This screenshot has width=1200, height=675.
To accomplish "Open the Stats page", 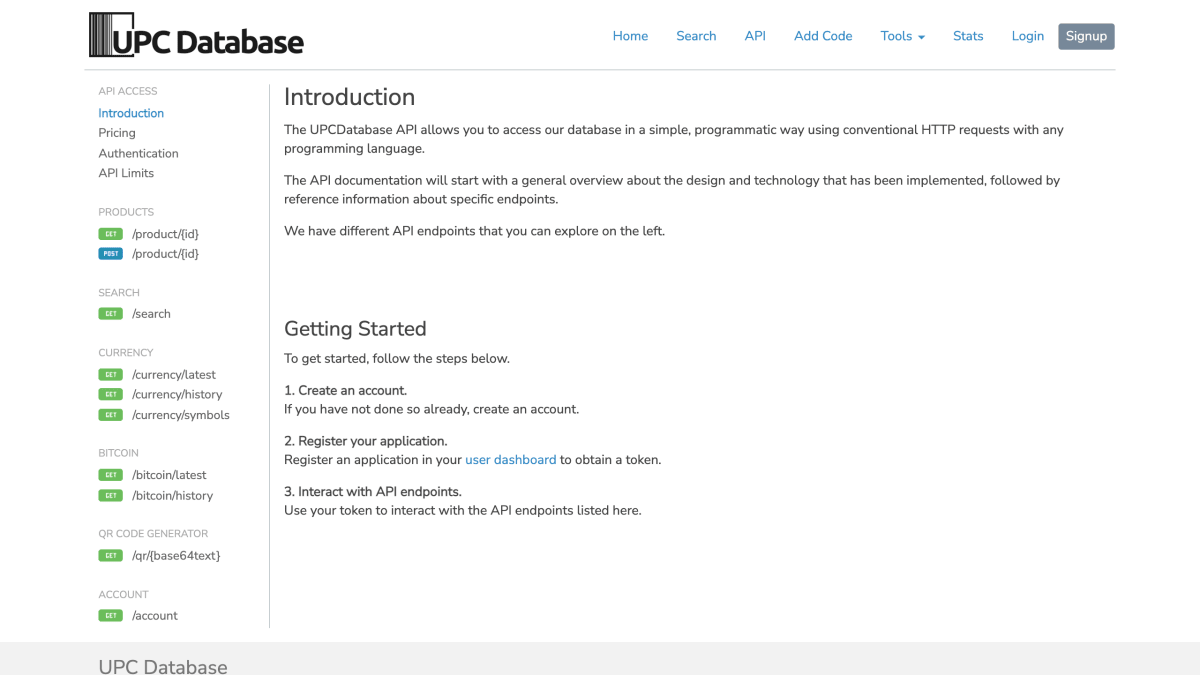I will tap(968, 36).
